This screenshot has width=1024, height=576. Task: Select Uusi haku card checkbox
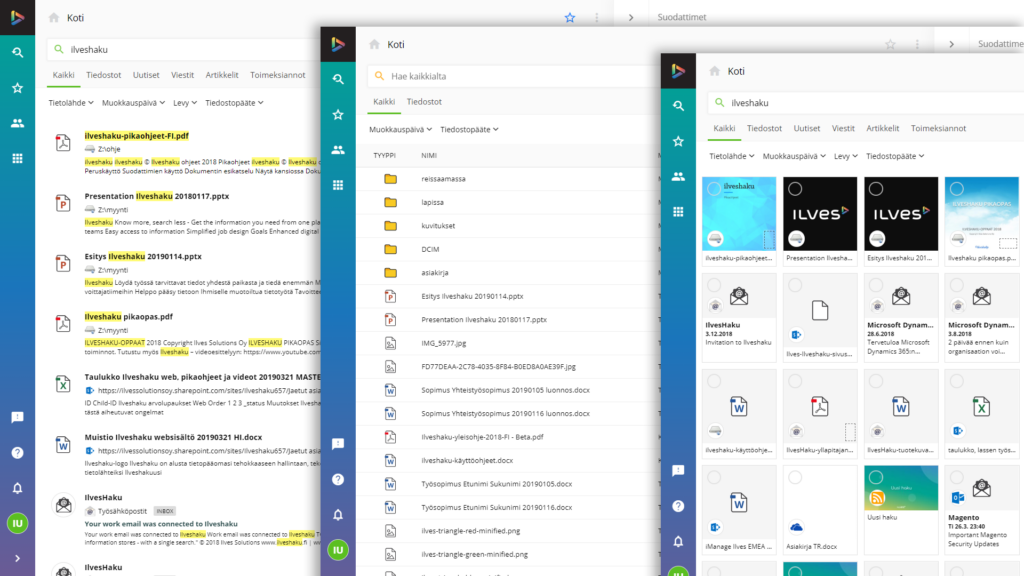pyautogui.click(x=876, y=477)
